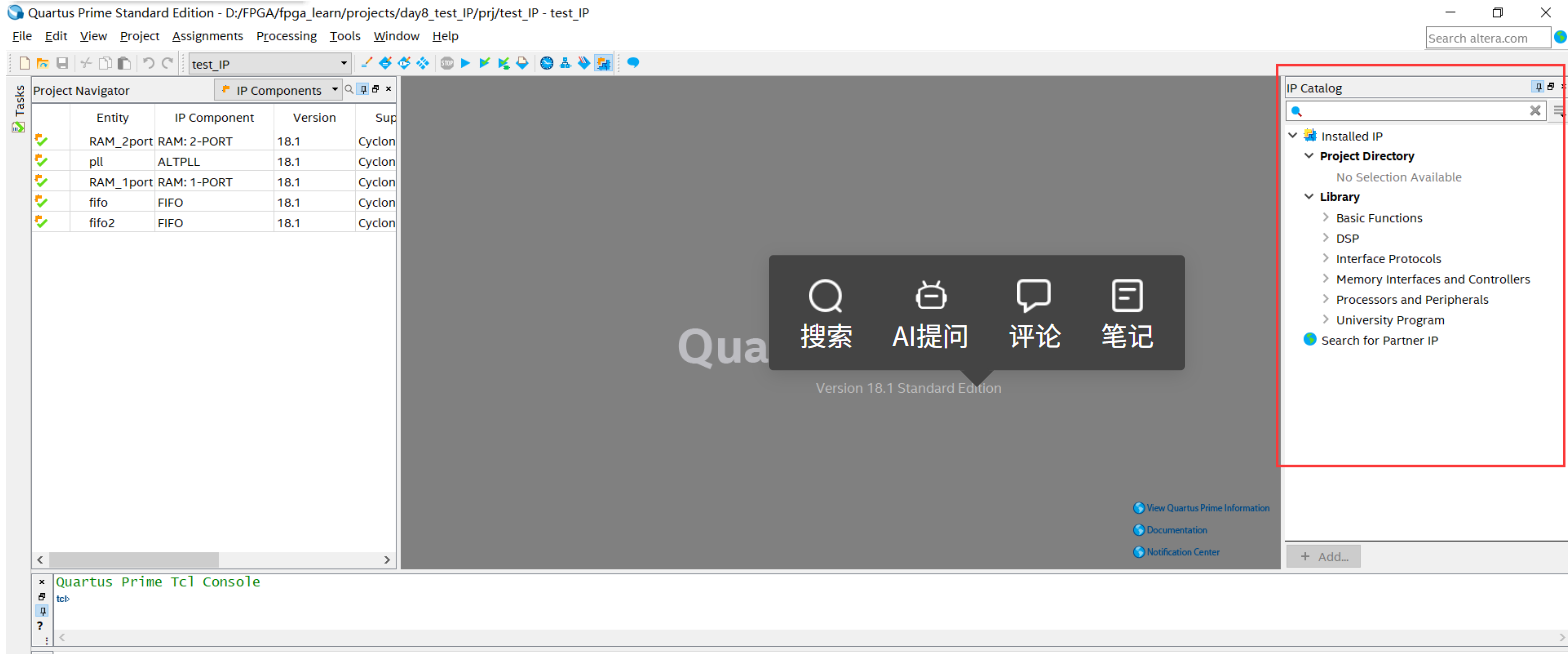Click the AI提问 popup button
The width and height of the screenshot is (1568, 654).
coord(930,313)
